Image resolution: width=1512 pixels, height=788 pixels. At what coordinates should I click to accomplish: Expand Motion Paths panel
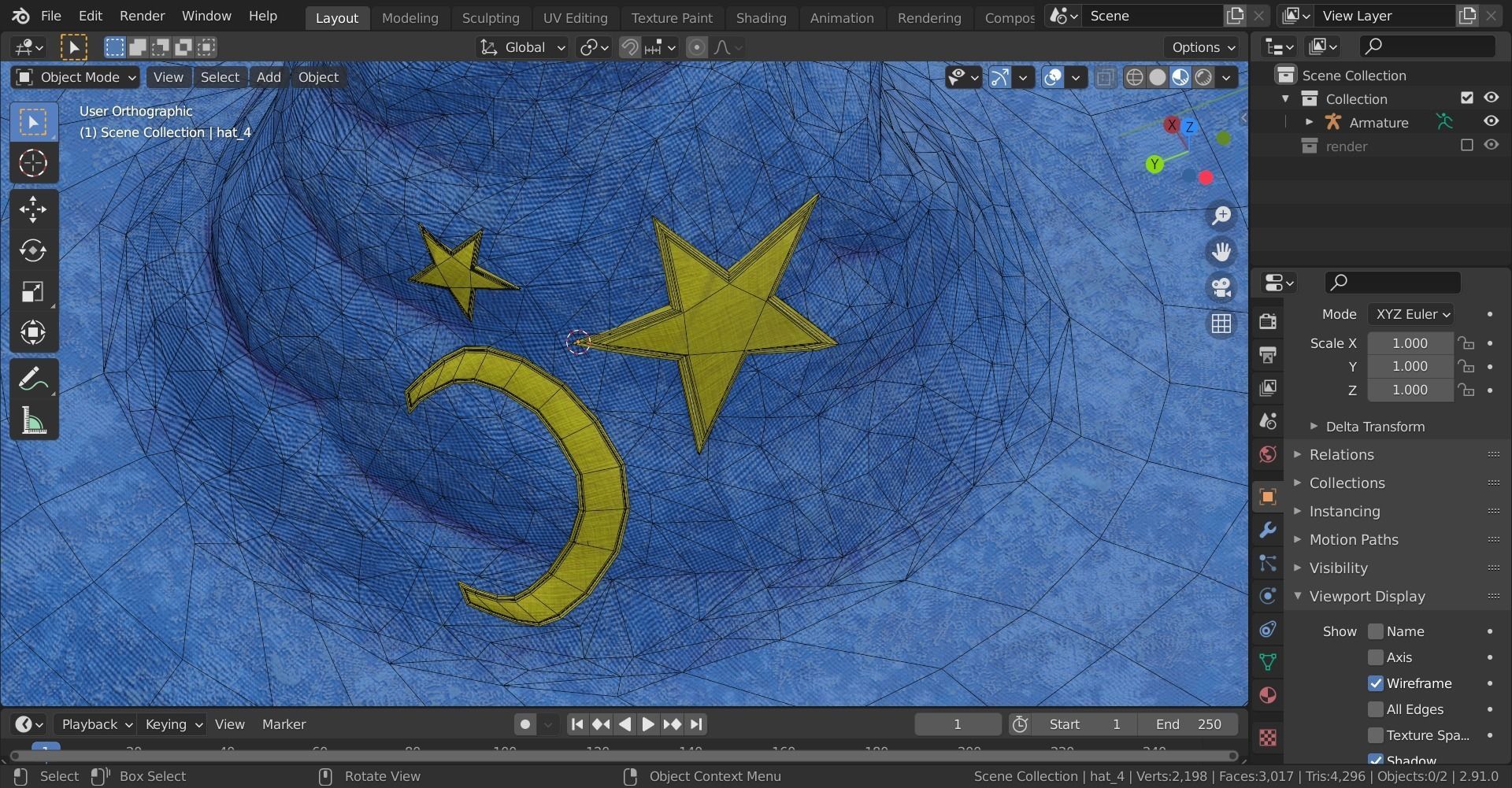1298,539
